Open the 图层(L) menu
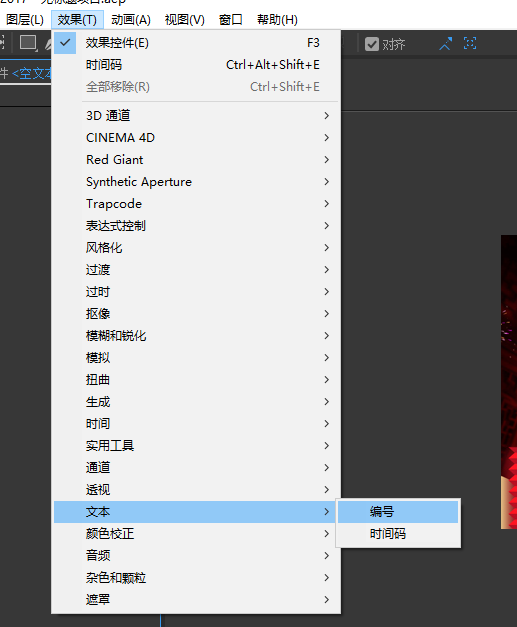 pyautogui.click(x=25, y=20)
